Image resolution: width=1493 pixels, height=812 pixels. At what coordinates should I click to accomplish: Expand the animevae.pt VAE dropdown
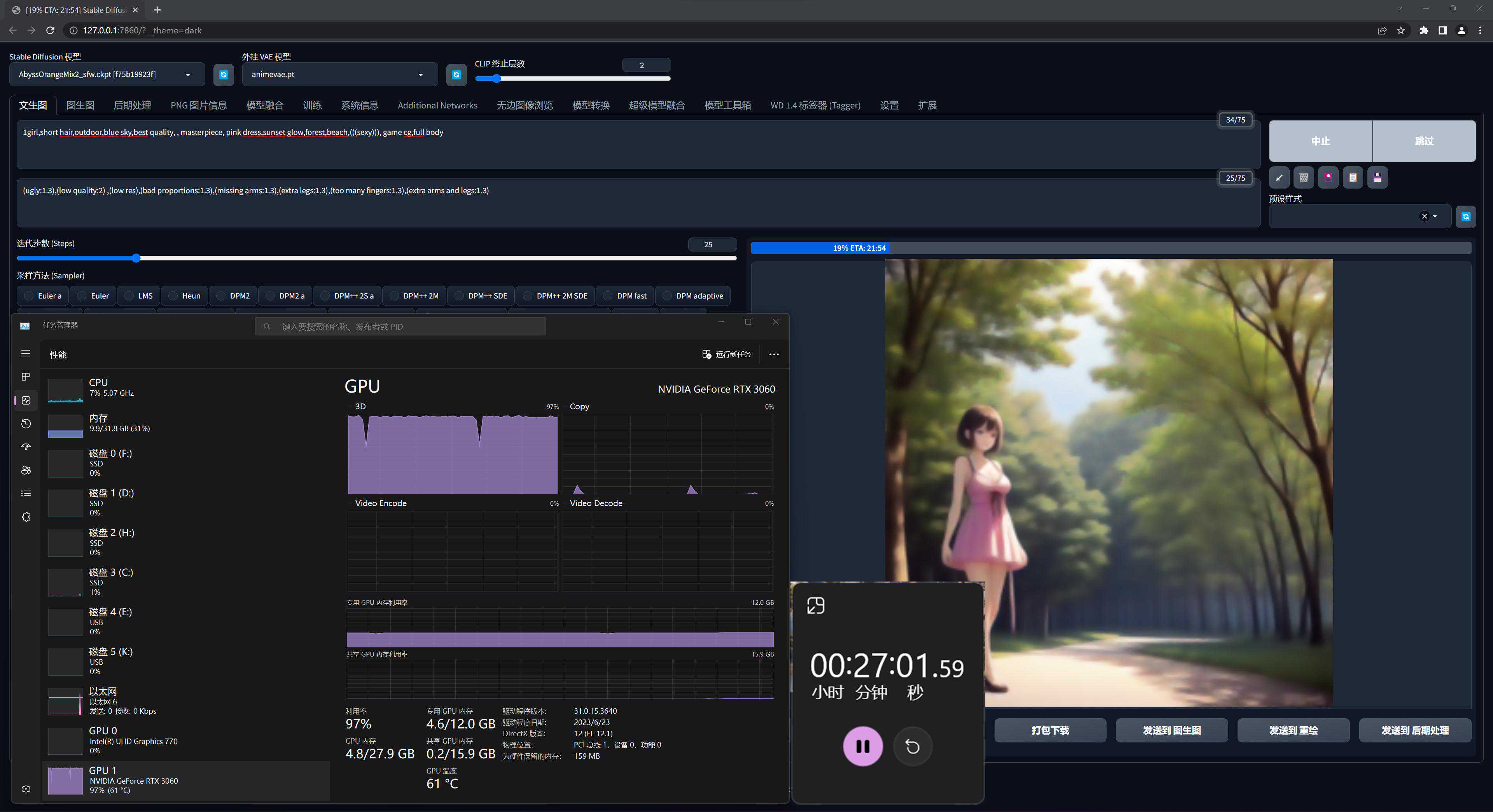click(340, 75)
